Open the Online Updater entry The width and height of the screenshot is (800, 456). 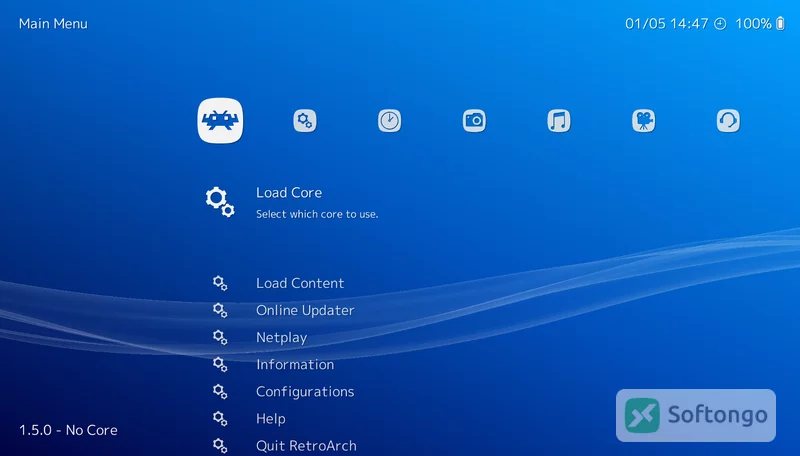point(305,311)
